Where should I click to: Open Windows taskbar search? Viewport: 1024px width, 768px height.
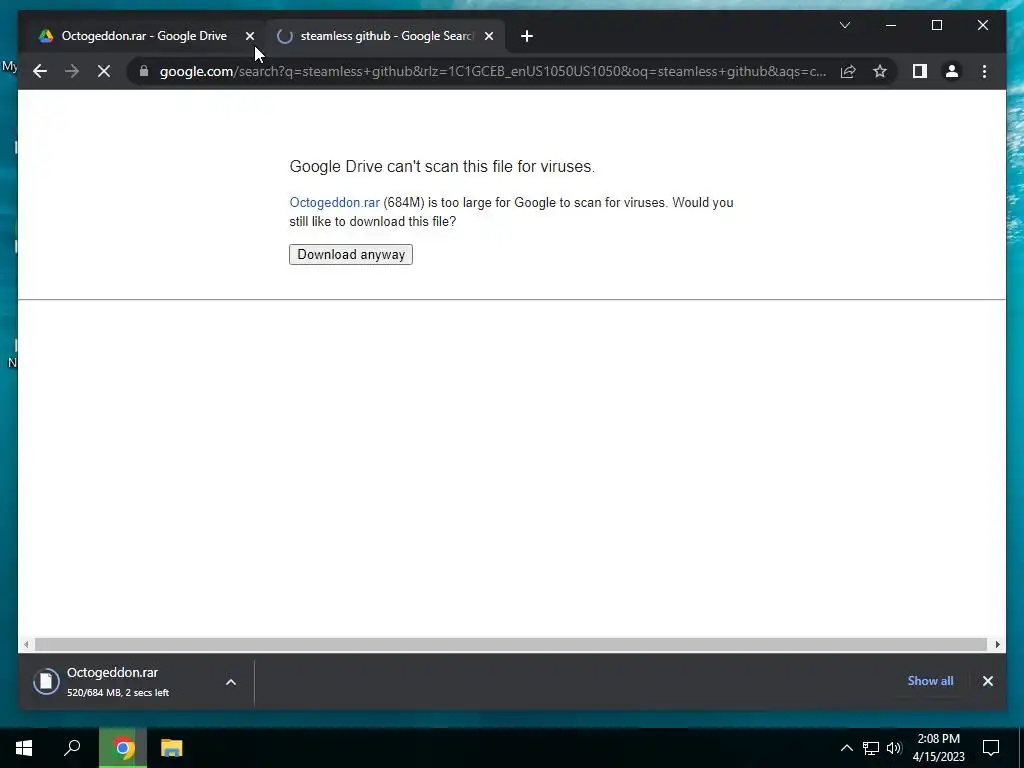(x=72, y=748)
